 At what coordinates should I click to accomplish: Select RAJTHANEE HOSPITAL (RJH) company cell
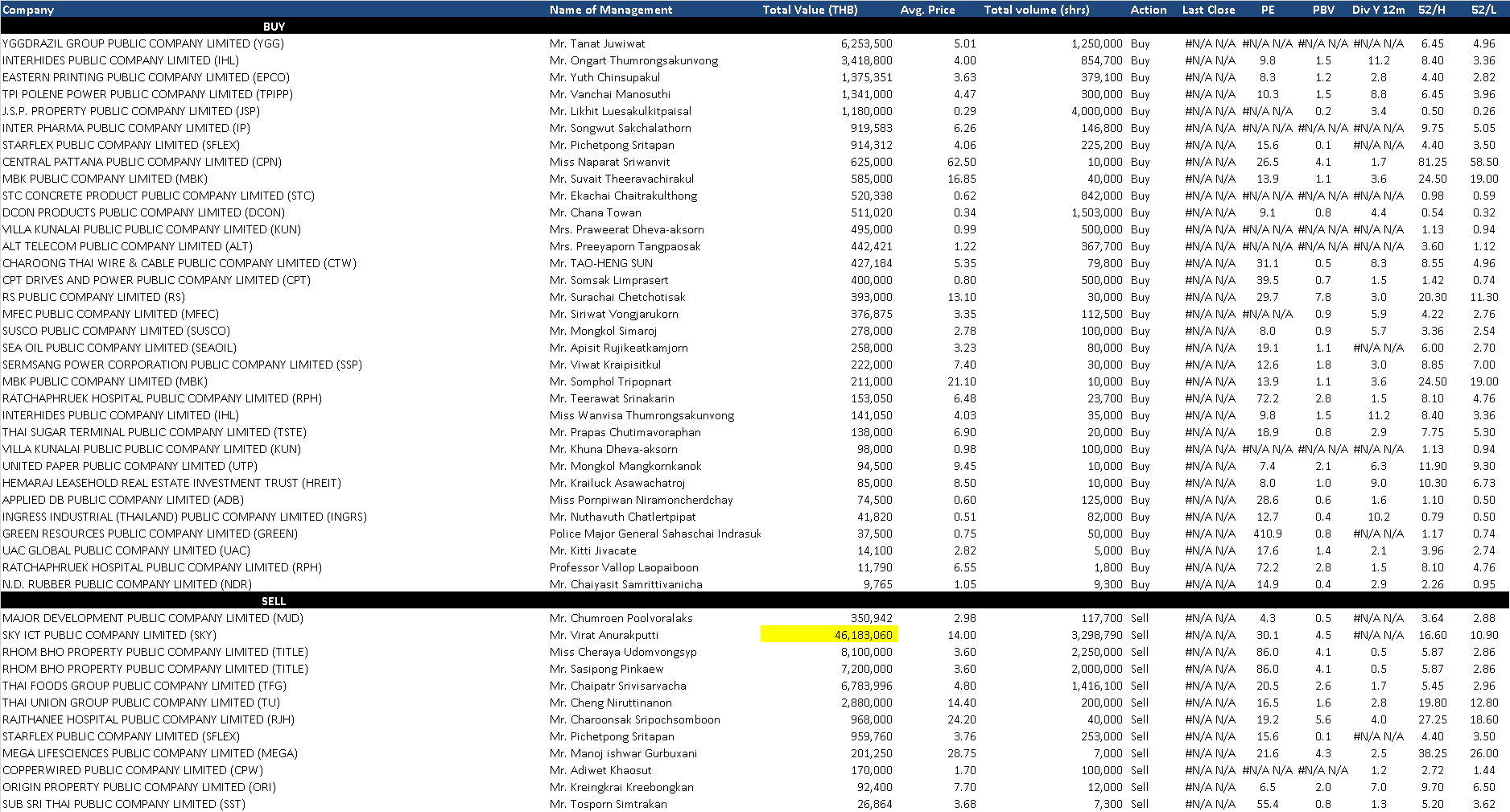pyautogui.click(x=148, y=719)
